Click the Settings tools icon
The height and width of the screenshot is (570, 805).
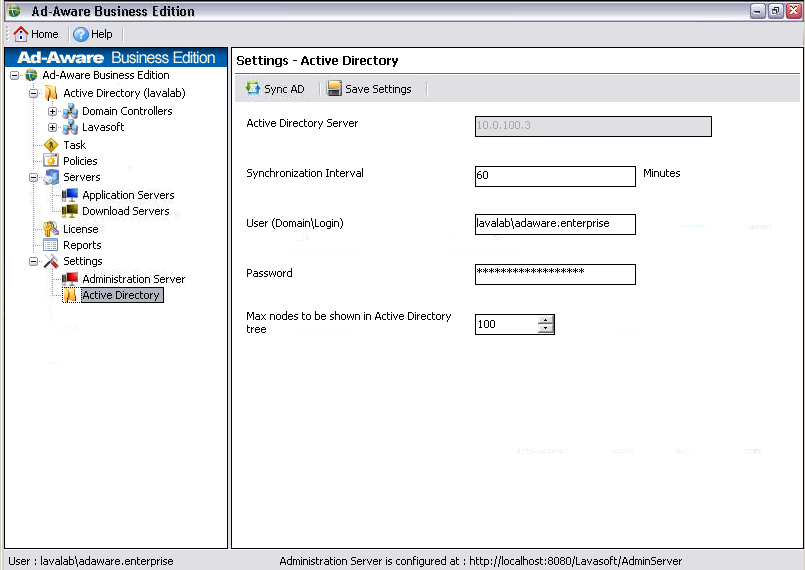coord(51,261)
